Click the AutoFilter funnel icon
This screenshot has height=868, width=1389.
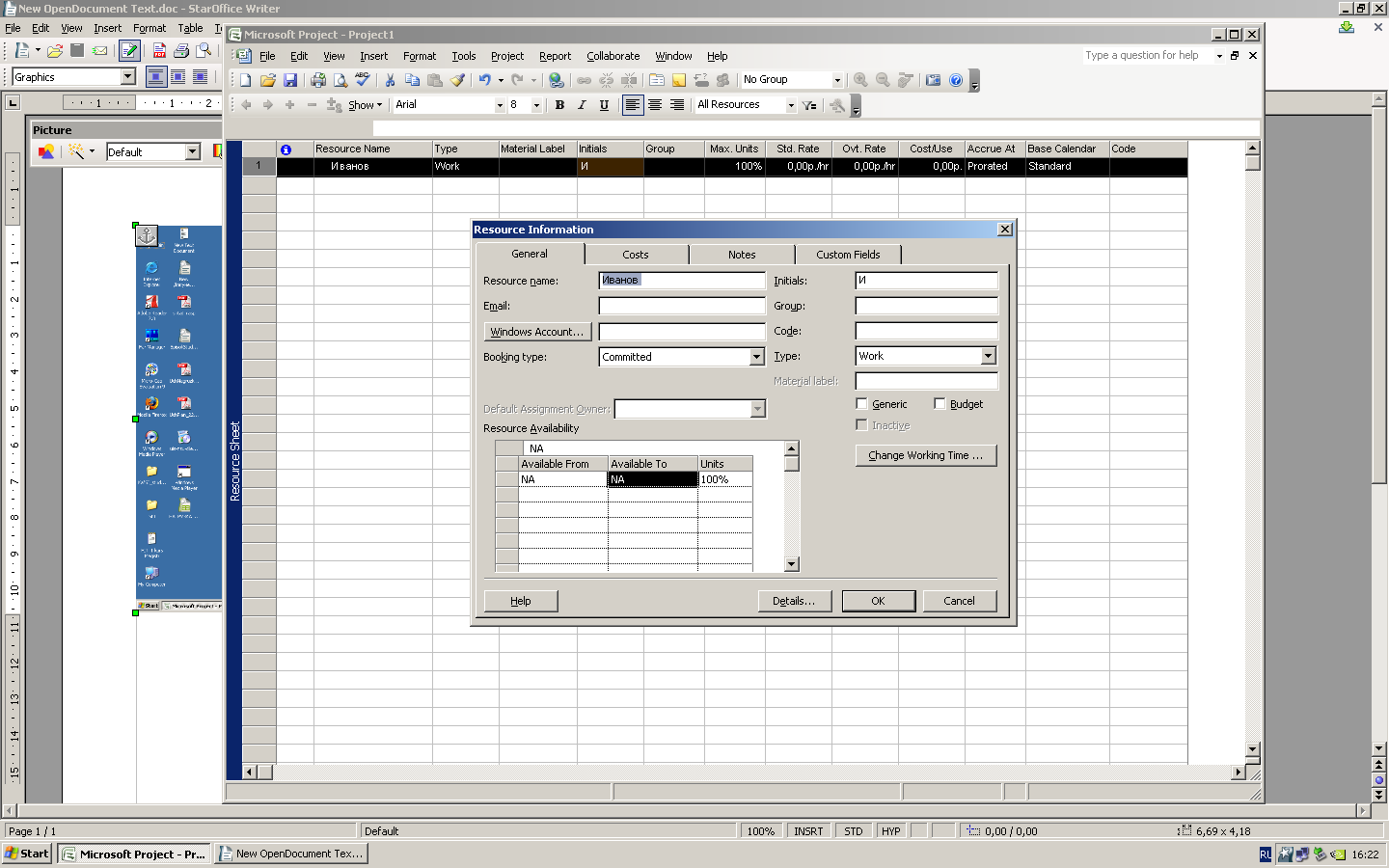point(809,105)
